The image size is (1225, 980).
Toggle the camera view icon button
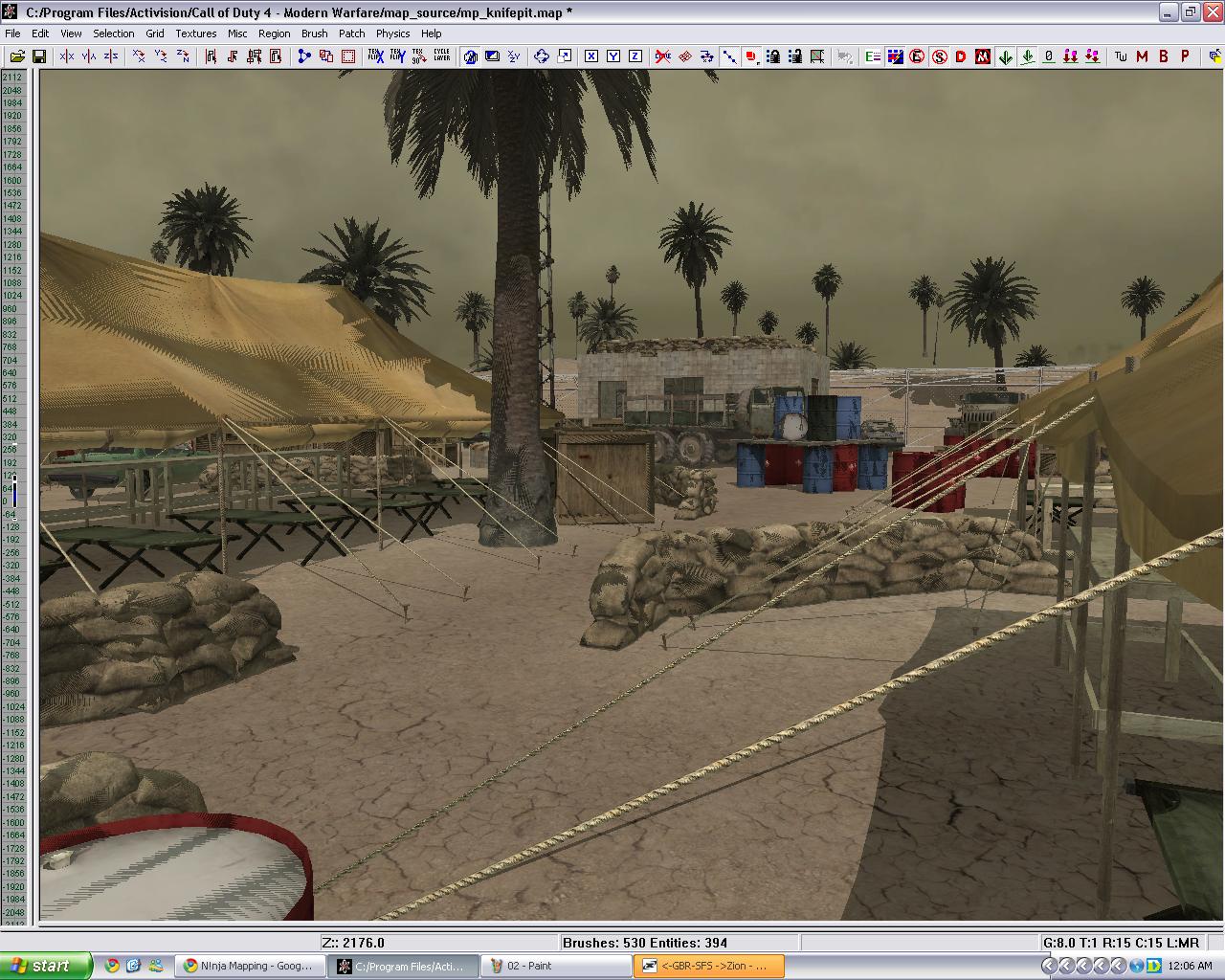pos(470,56)
